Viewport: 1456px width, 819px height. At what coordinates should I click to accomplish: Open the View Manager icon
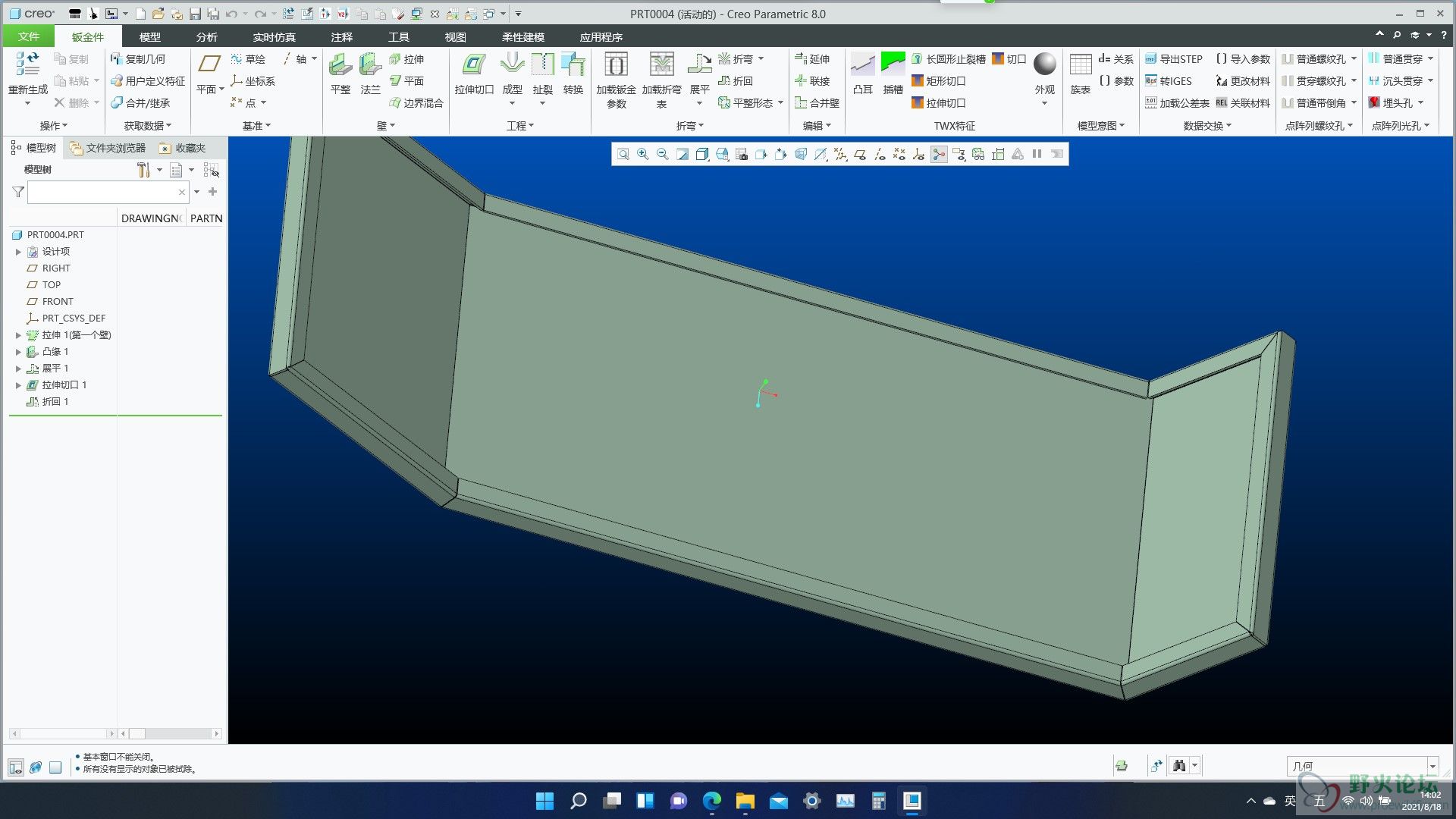(x=742, y=154)
